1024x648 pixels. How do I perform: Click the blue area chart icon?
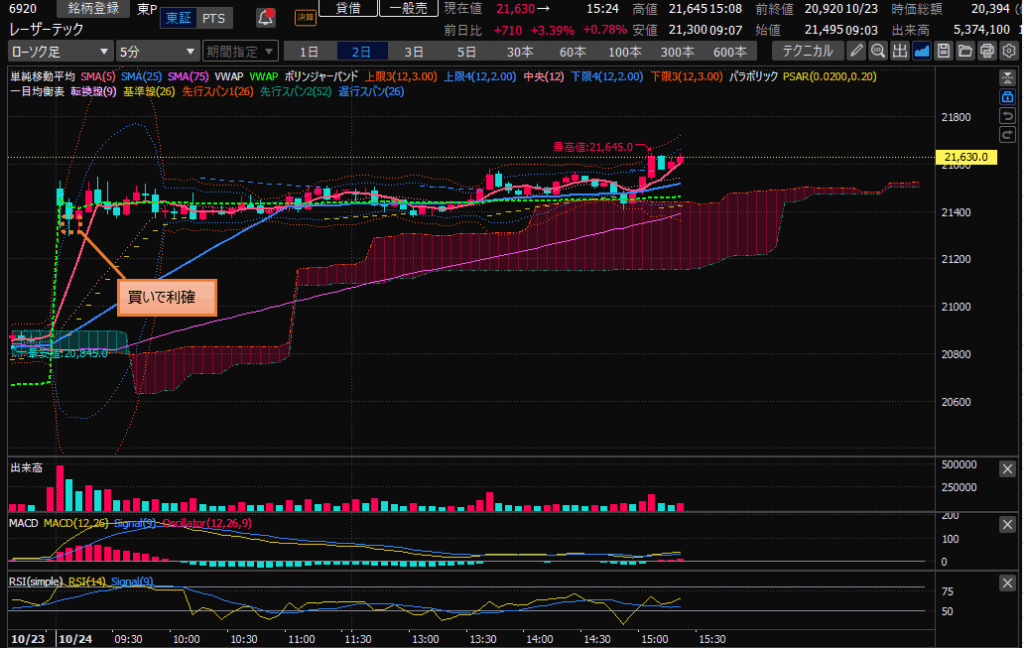click(922, 50)
